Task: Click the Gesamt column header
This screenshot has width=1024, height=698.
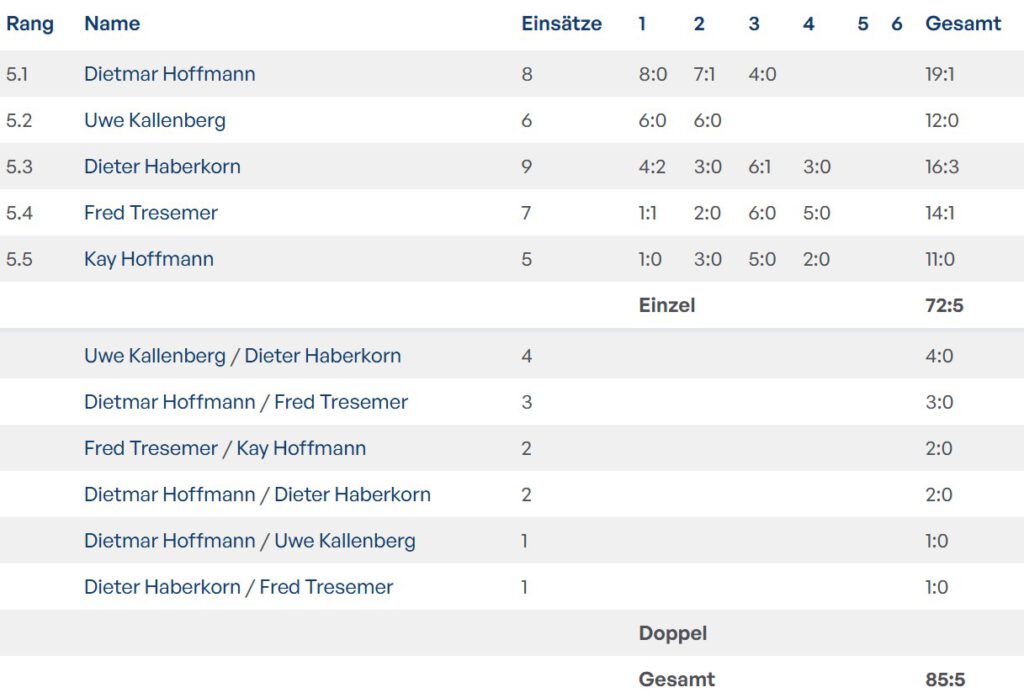Action: pos(963,24)
